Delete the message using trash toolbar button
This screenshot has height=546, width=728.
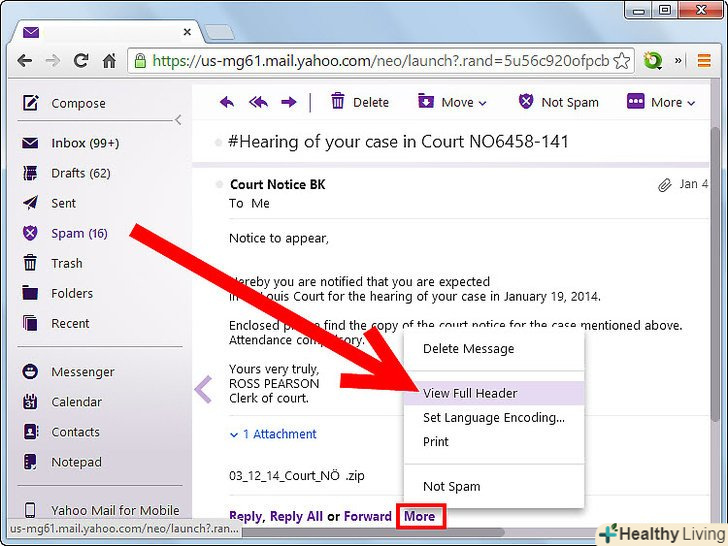[x=359, y=102]
